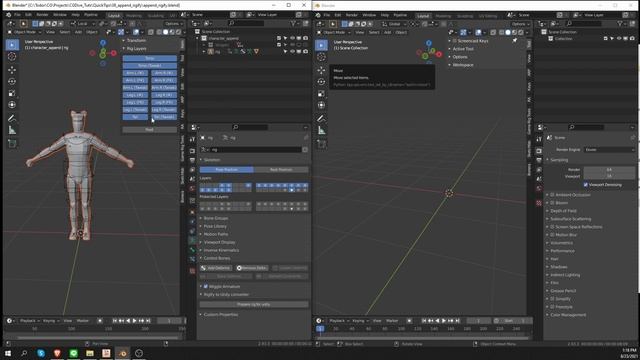Open the Object Mode dropdown in left window
The image size is (640, 360).
pyautogui.click(x=24, y=32)
